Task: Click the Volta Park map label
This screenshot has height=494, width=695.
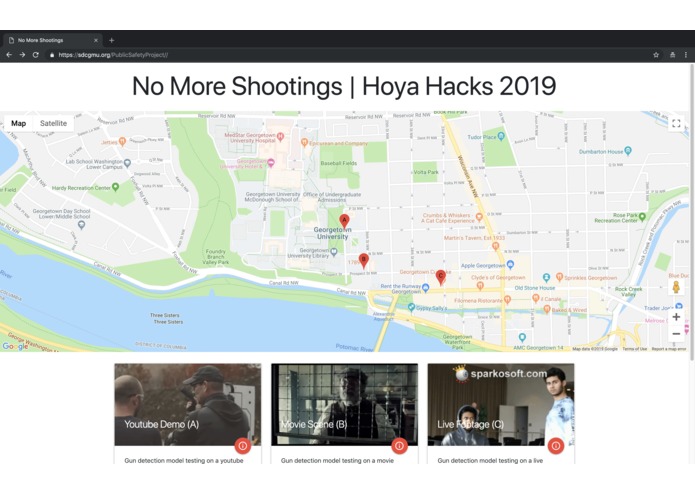Action: (426, 172)
